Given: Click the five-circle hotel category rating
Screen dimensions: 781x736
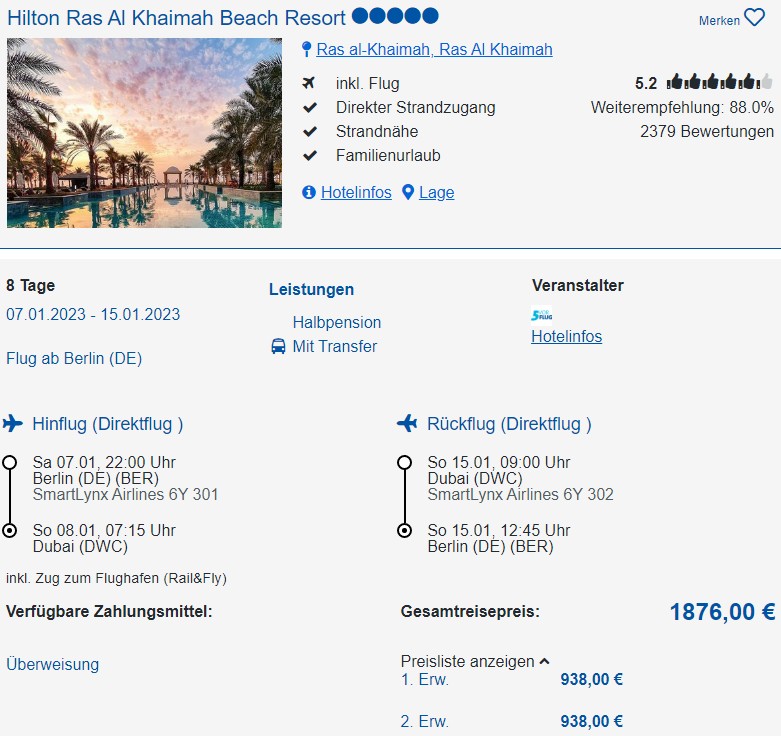Looking at the screenshot, I should 395,17.
